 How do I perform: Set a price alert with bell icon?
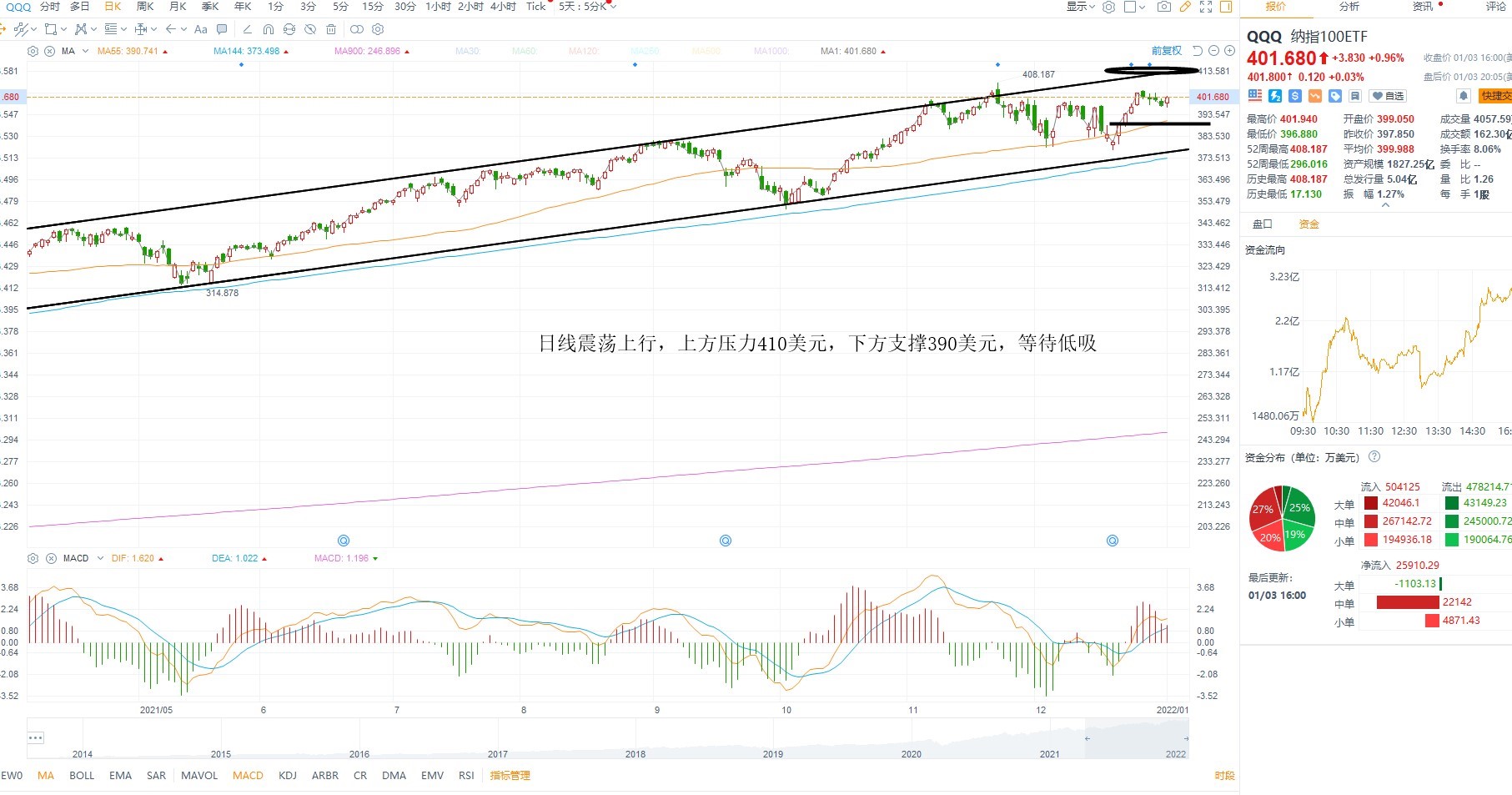tap(1463, 96)
